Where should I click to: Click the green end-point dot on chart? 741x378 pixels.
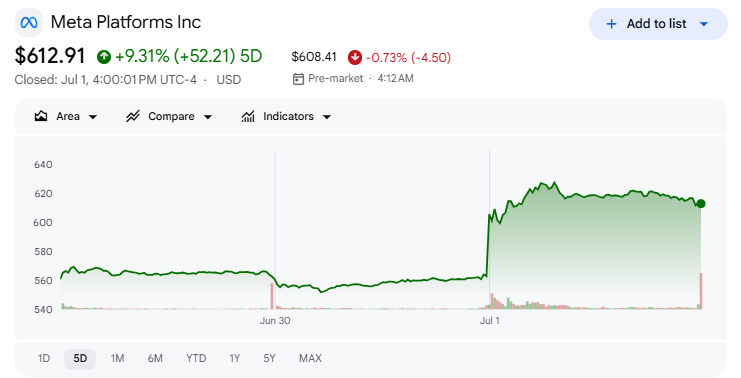701,204
